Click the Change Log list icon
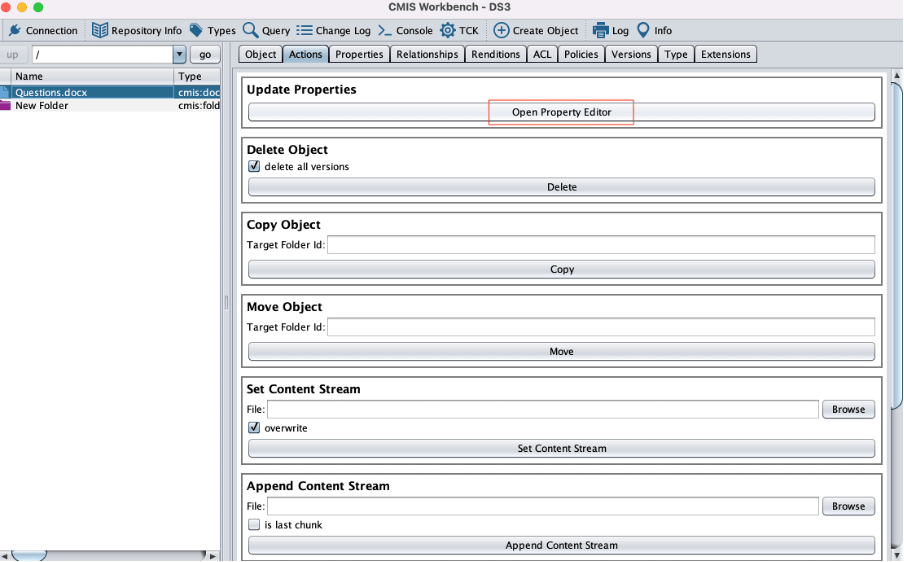The image size is (904, 562). 304,30
